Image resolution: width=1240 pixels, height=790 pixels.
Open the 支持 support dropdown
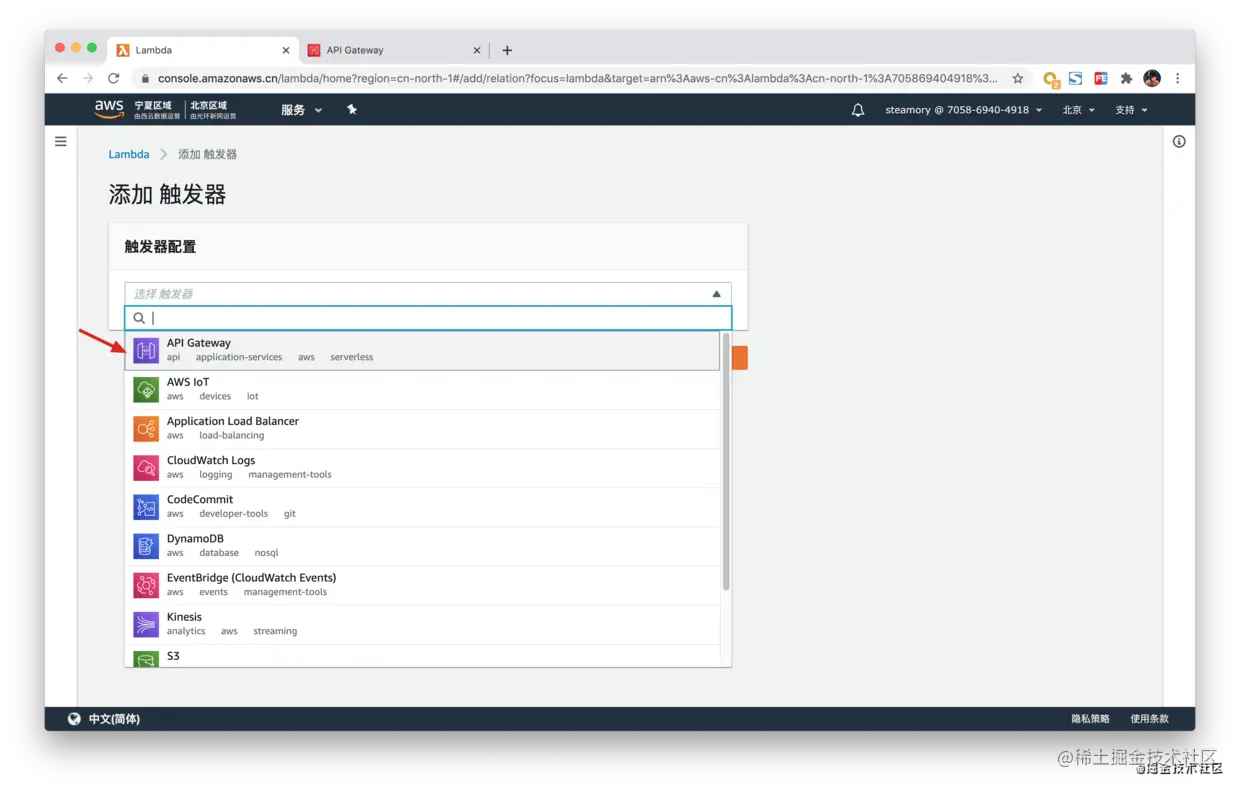1131,110
